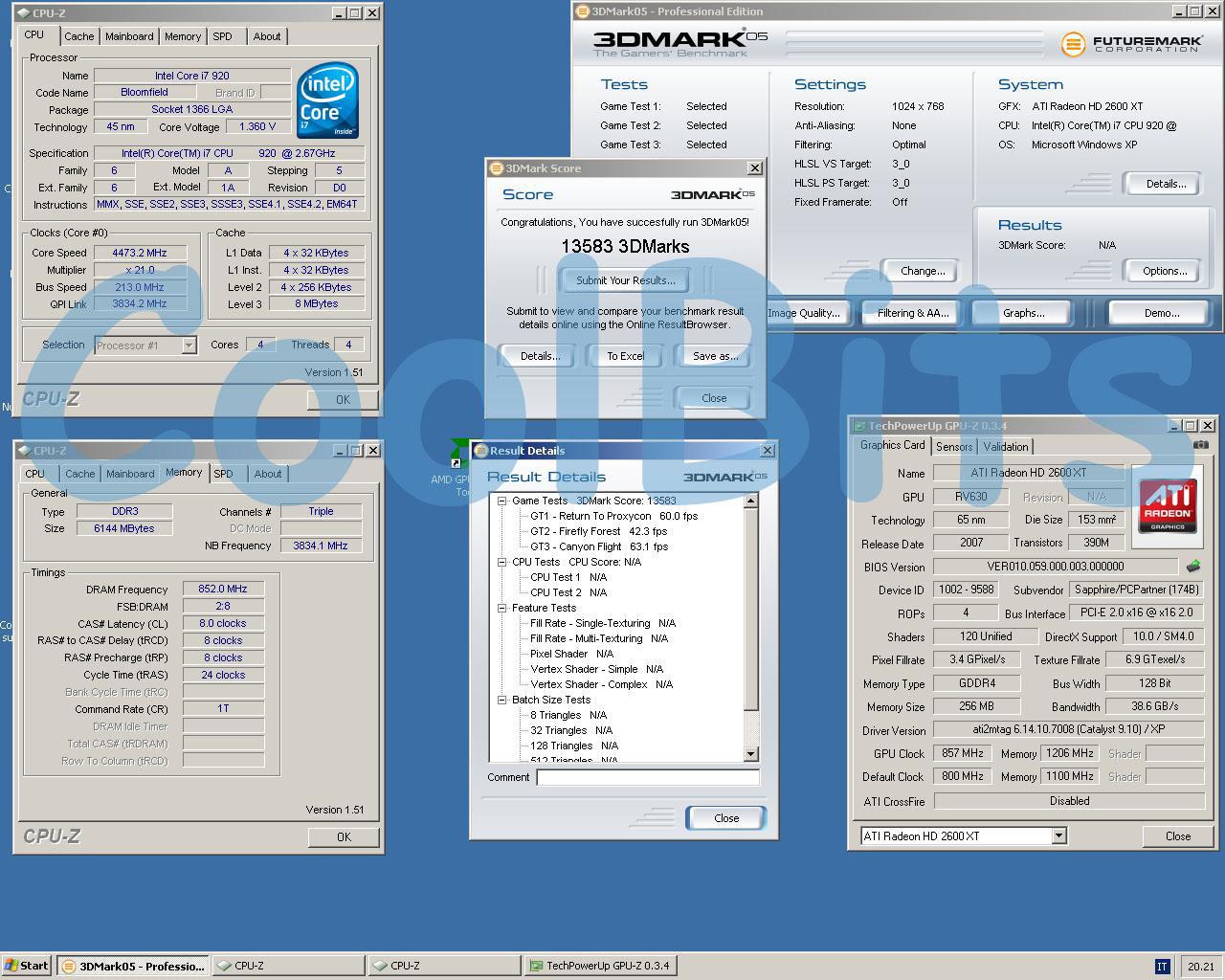The height and width of the screenshot is (980, 1225).
Task: Open system Details button in 3DMark05
Action: click(x=1165, y=184)
